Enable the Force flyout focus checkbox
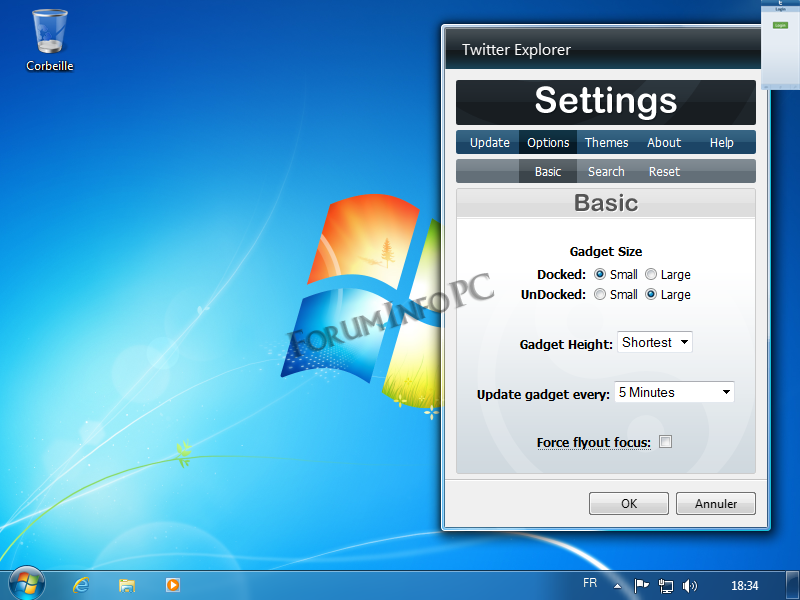Screen dimensions: 800x600 (665, 442)
